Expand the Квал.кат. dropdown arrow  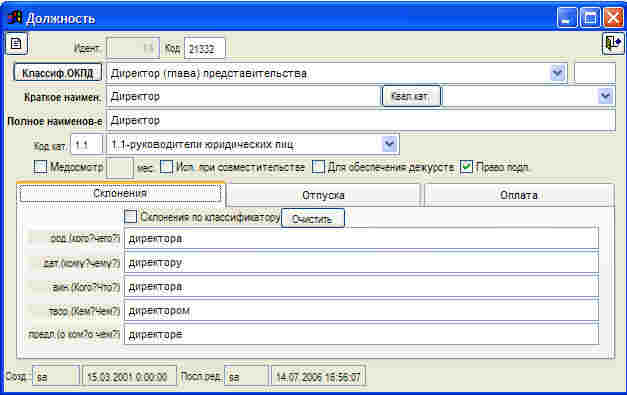605,96
